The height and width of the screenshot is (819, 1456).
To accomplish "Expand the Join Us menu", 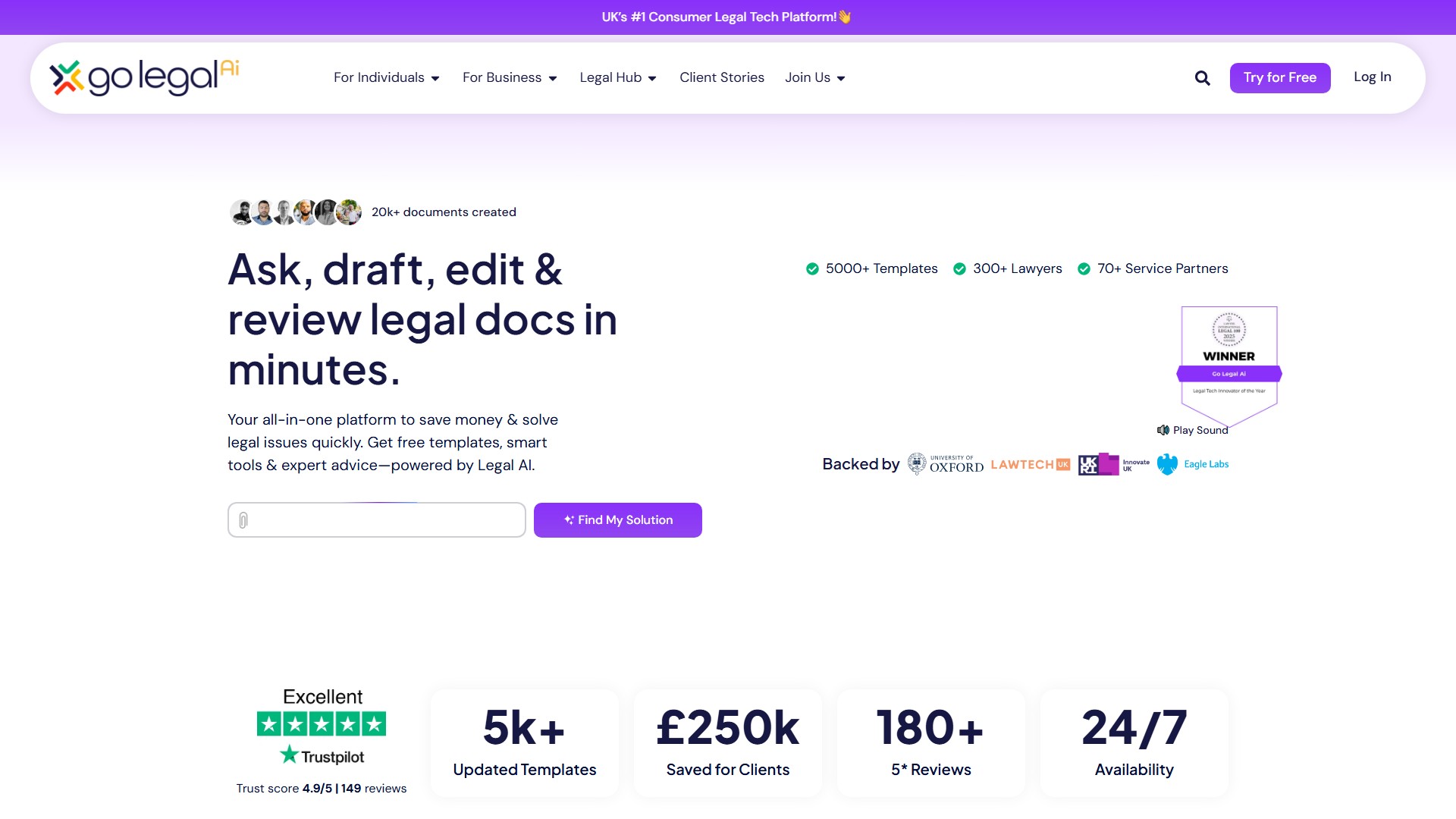I will tap(814, 77).
